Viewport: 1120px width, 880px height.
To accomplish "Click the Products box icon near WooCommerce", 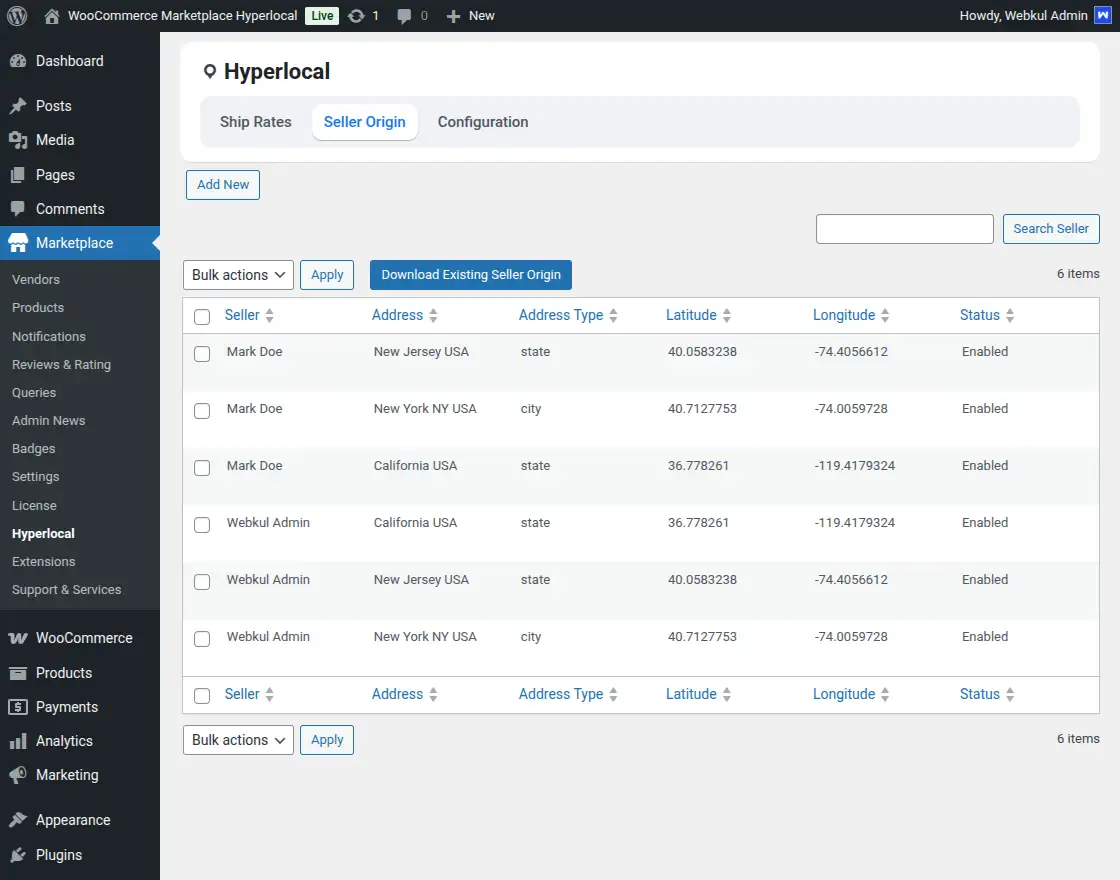I will point(18,673).
